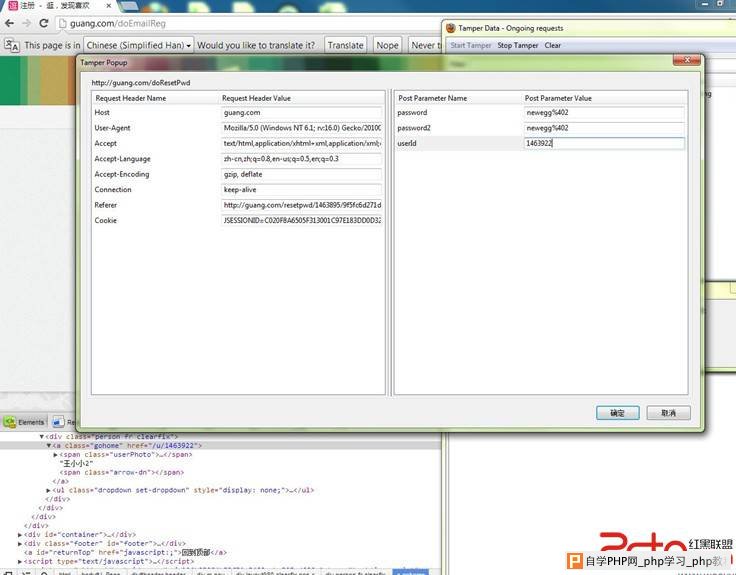Click the browser forward arrow
736x575 pixels.
(26, 23)
